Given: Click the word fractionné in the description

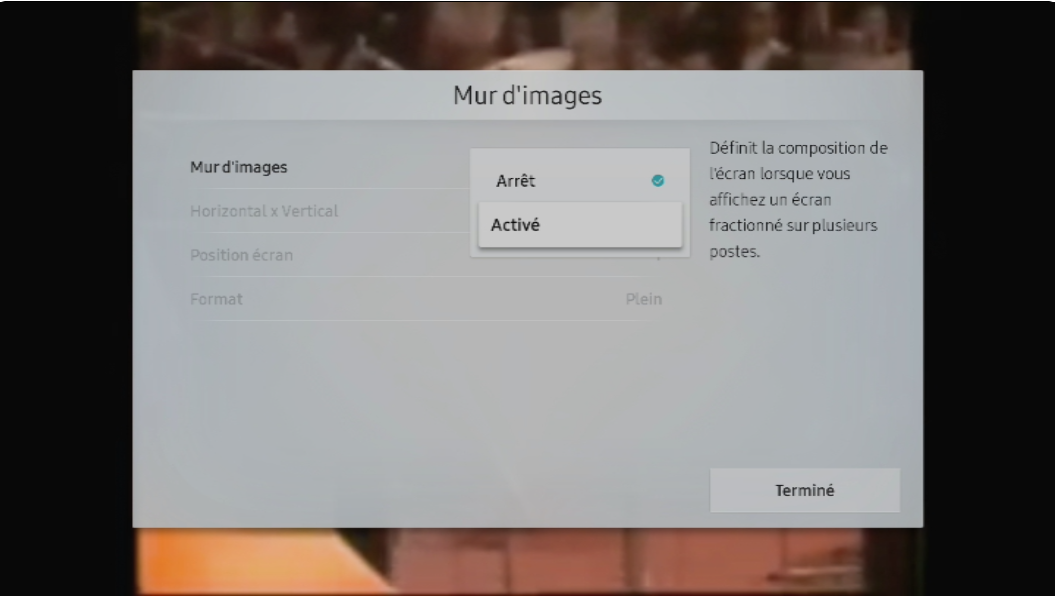Looking at the screenshot, I should point(751,227).
